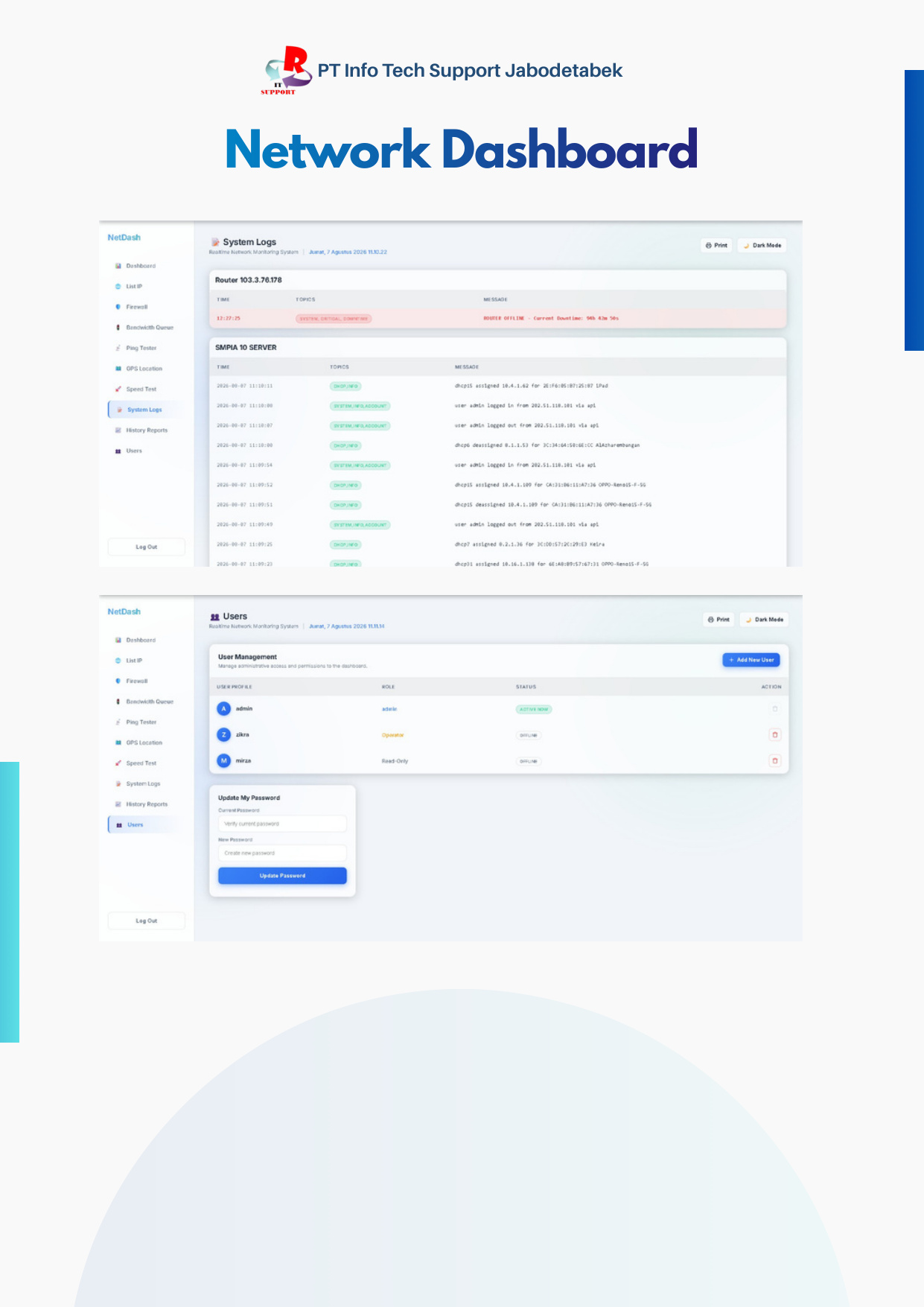The image size is (924, 1307).
Task: Click Log Out in Users screenshot
Action: click(147, 921)
